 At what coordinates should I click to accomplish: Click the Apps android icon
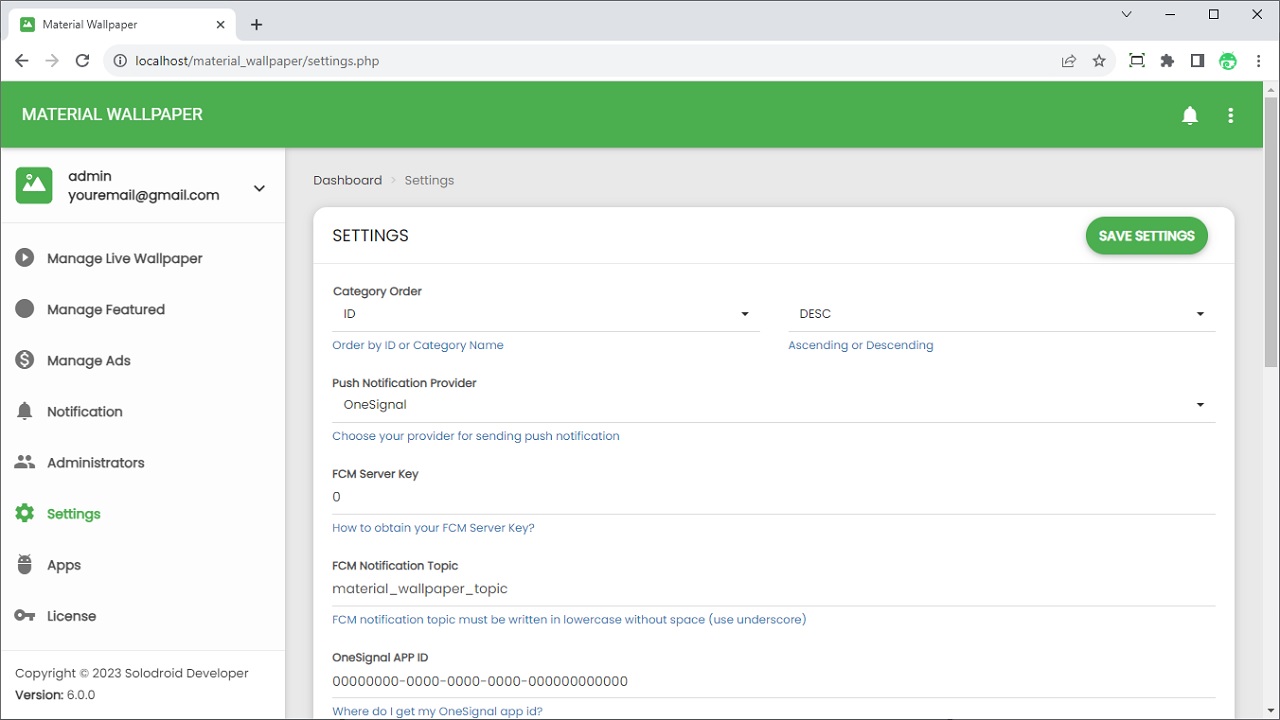pyautogui.click(x=25, y=565)
